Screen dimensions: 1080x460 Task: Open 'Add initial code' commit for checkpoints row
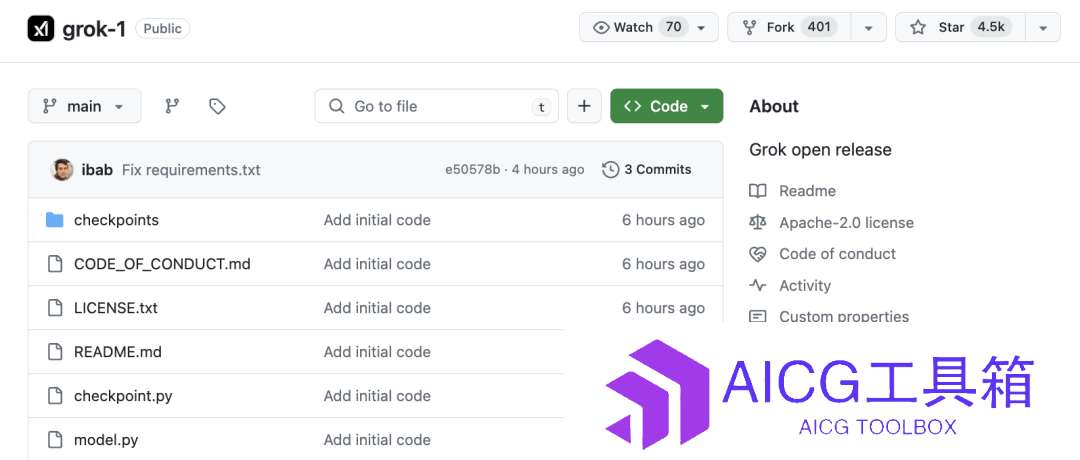click(377, 220)
